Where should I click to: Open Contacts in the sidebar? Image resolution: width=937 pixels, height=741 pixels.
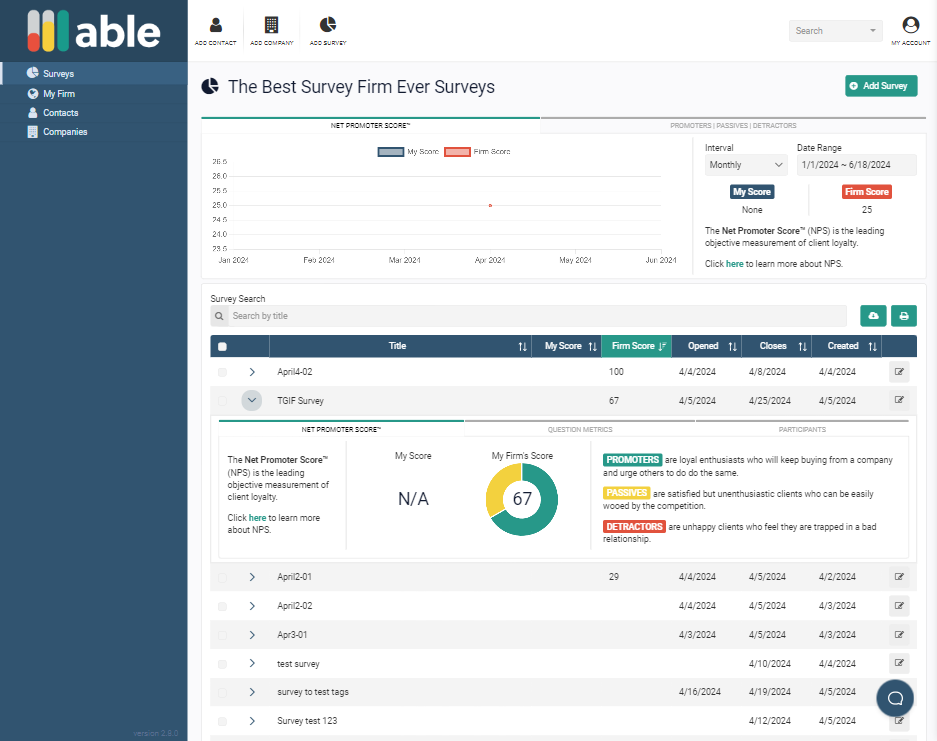[60, 113]
